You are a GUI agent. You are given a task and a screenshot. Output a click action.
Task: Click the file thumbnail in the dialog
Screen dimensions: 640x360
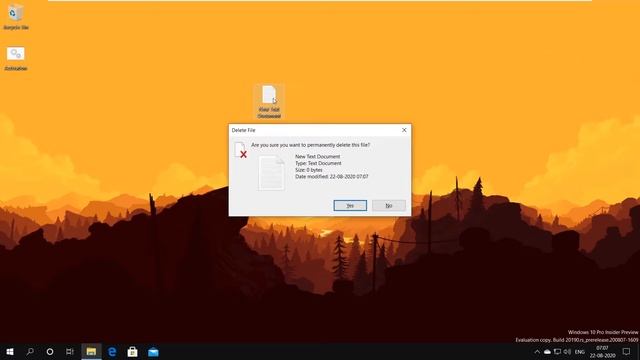tap(271, 173)
